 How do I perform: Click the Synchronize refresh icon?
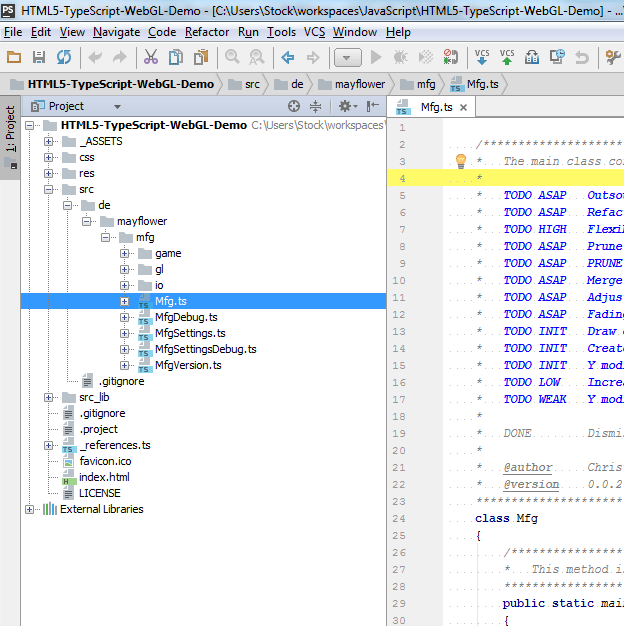click(64, 57)
